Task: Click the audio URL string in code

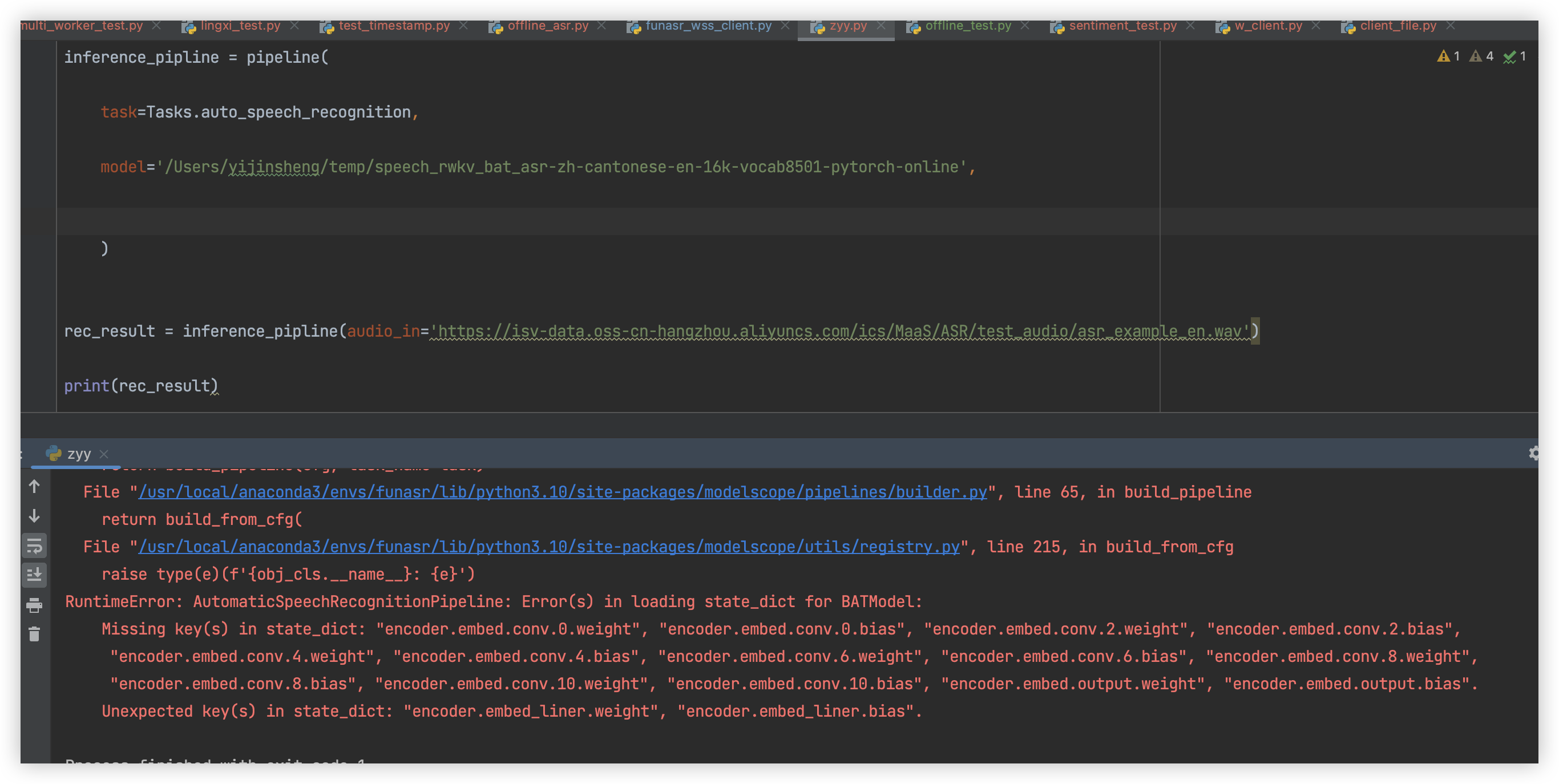Action: [x=840, y=332]
